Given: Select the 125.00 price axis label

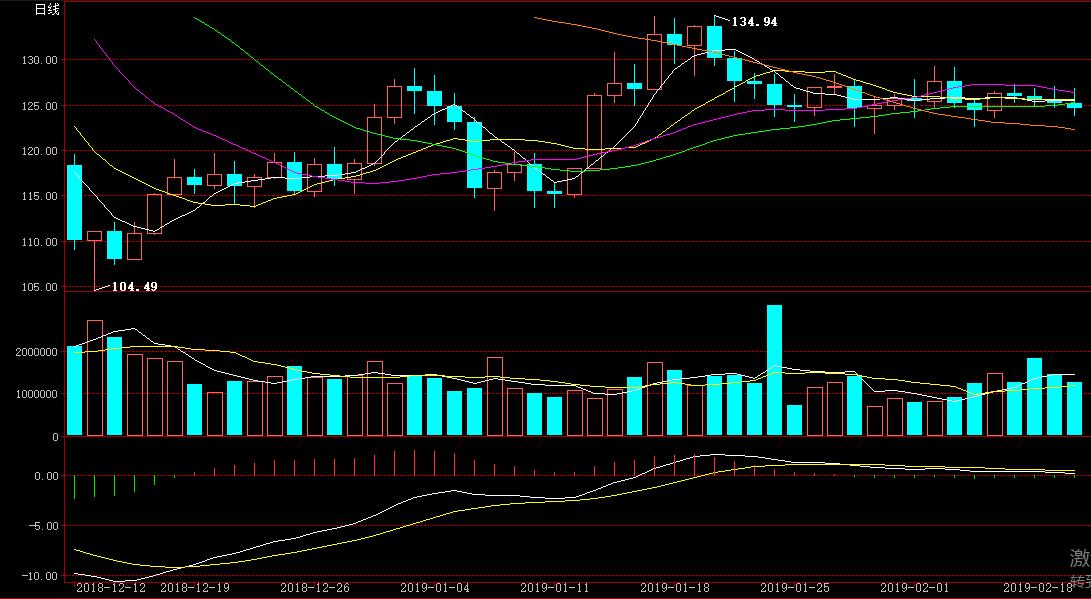Looking at the screenshot, I should pyautogui.click(x=40, y=106).
